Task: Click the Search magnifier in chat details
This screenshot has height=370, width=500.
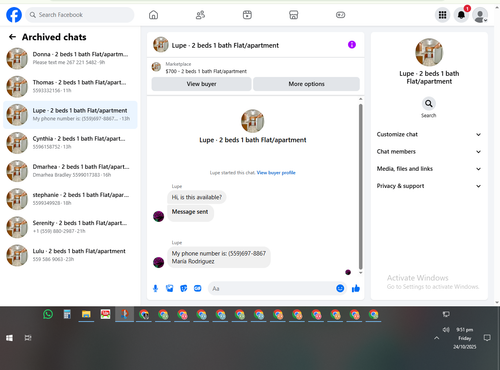Action: [429, 104]
